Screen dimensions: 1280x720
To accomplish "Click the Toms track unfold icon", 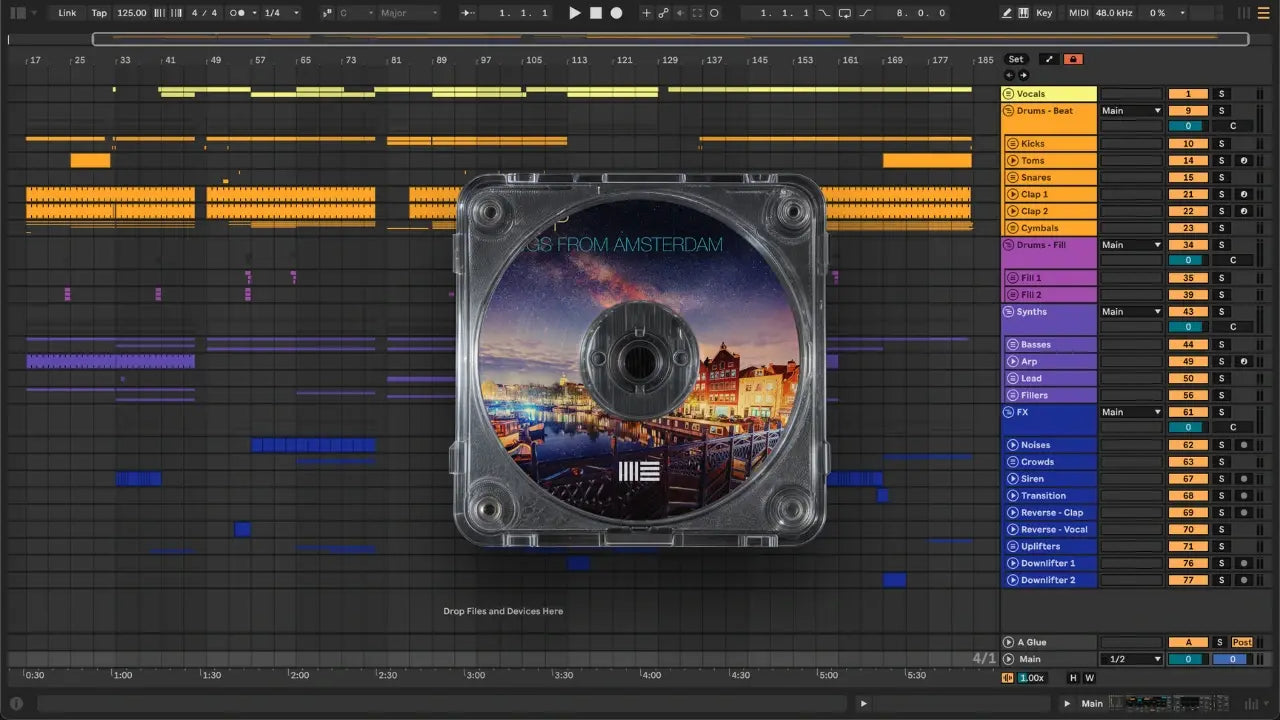I will pyautogui.click(x=1012, y=161).
